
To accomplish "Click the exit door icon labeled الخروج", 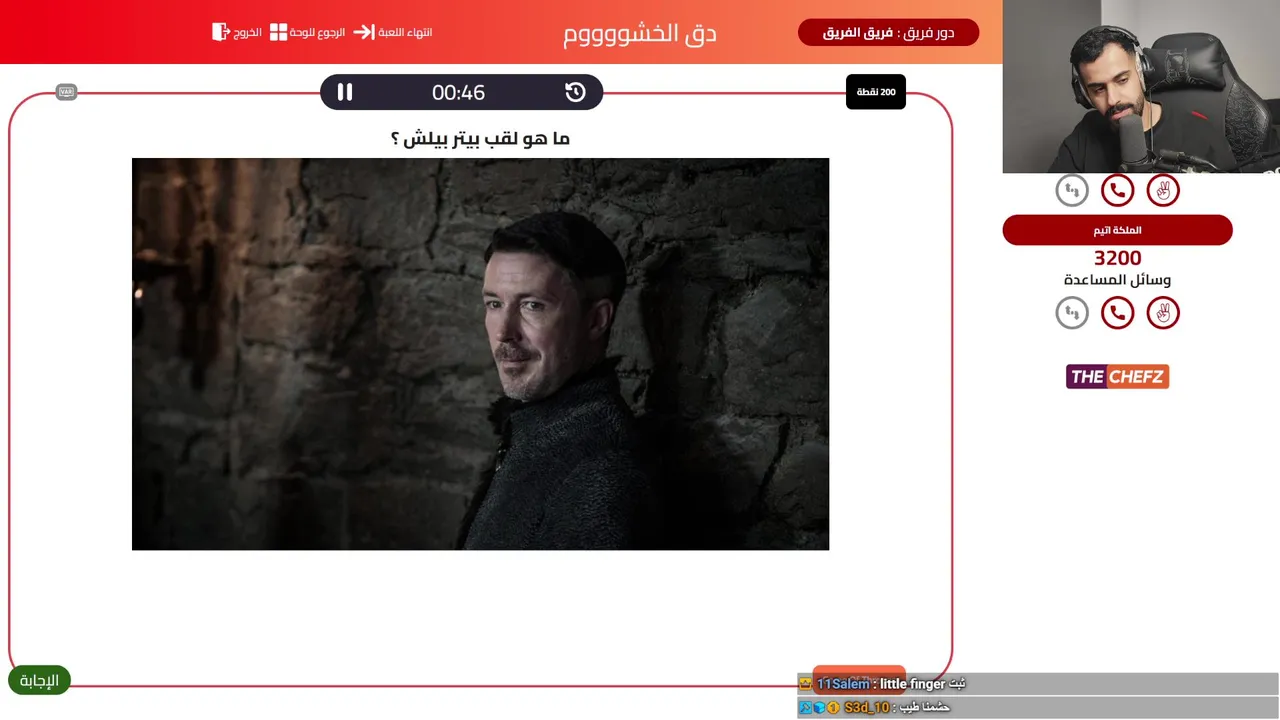I will (221, 32).
